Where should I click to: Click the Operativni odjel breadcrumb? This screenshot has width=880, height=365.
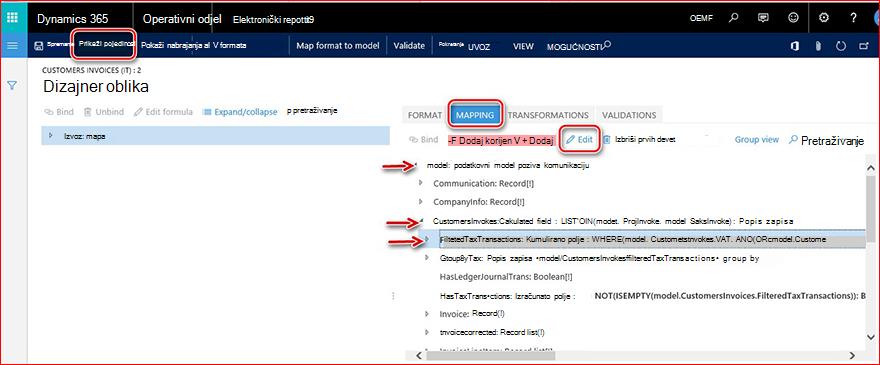(x=182, y=19)
